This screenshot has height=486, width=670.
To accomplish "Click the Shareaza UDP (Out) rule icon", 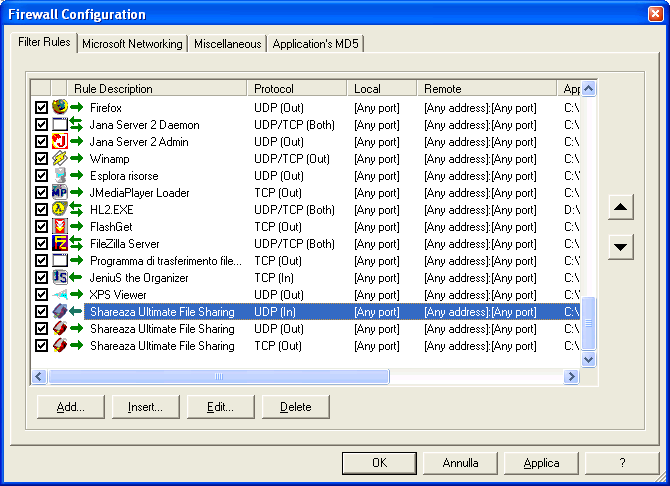I will coord(60,328).
